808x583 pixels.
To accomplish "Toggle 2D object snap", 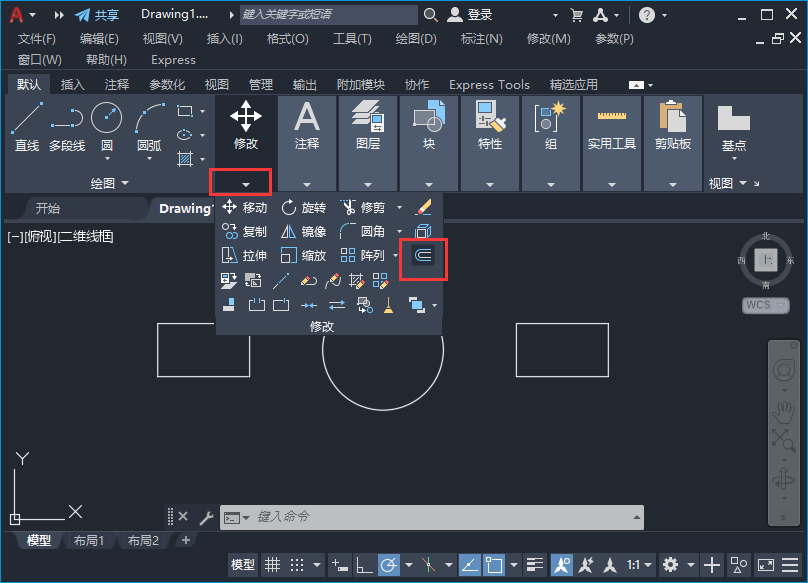I will coord(494,565).
